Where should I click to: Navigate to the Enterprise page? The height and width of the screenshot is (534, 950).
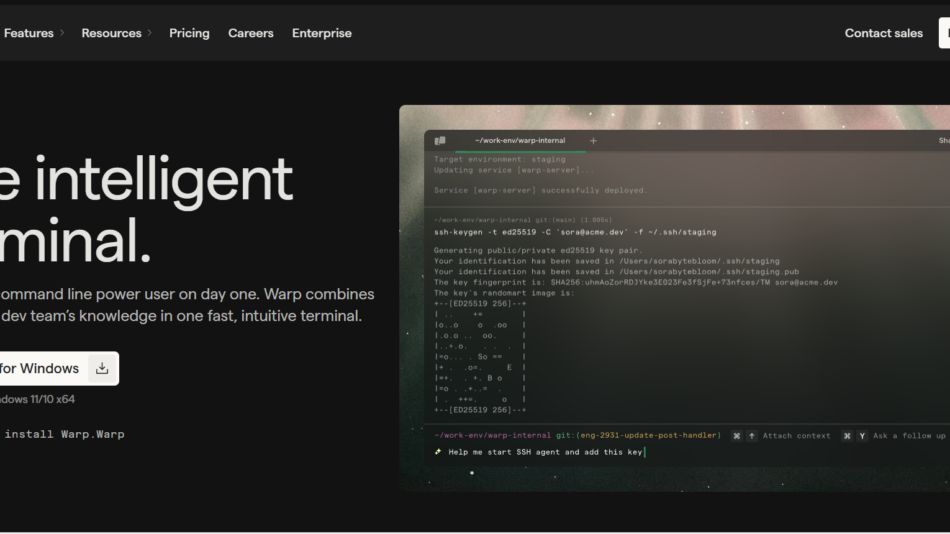[x=322, y=33]
